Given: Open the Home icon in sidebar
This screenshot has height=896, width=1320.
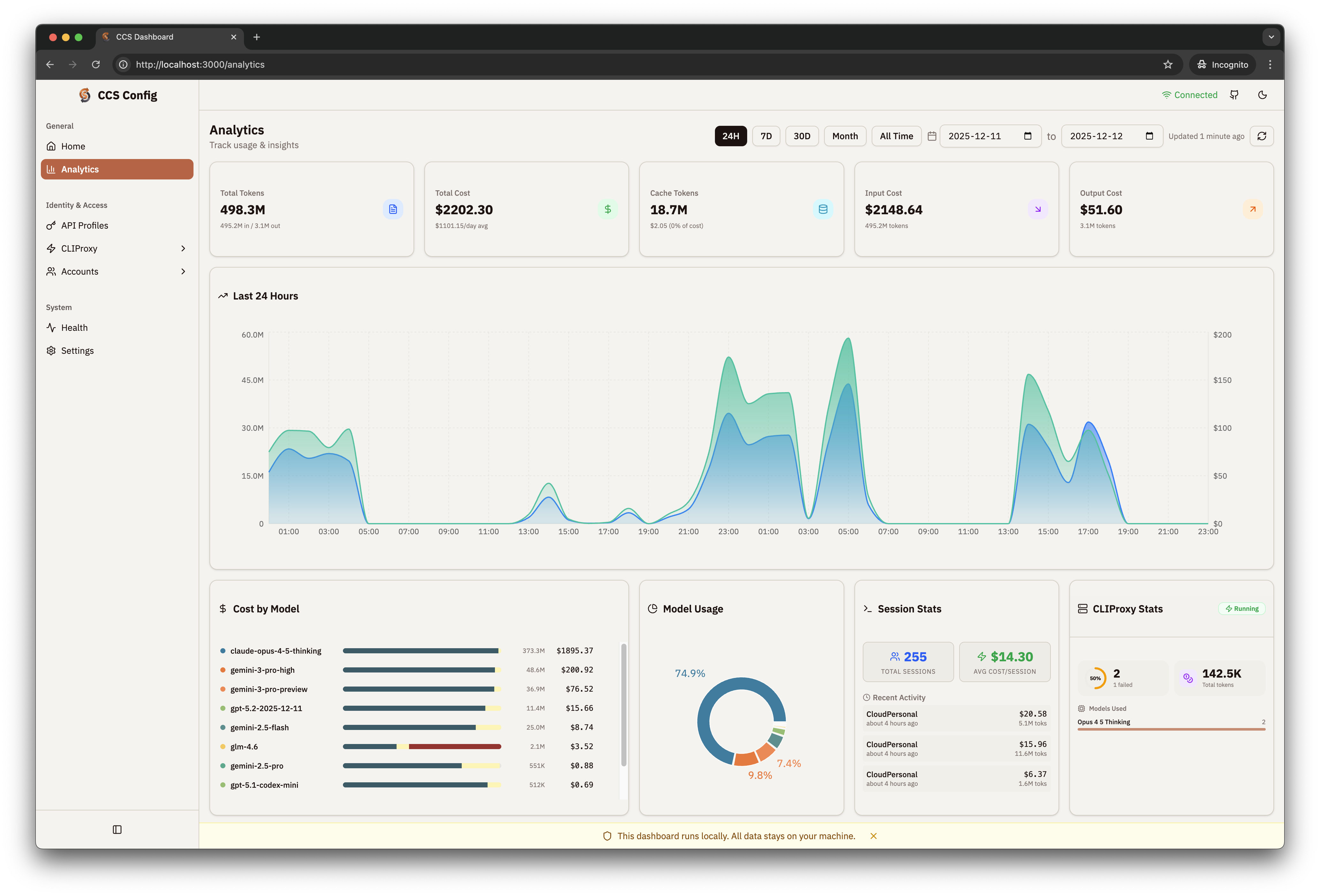Looking at the screenshot, I should tap(51, 146).
